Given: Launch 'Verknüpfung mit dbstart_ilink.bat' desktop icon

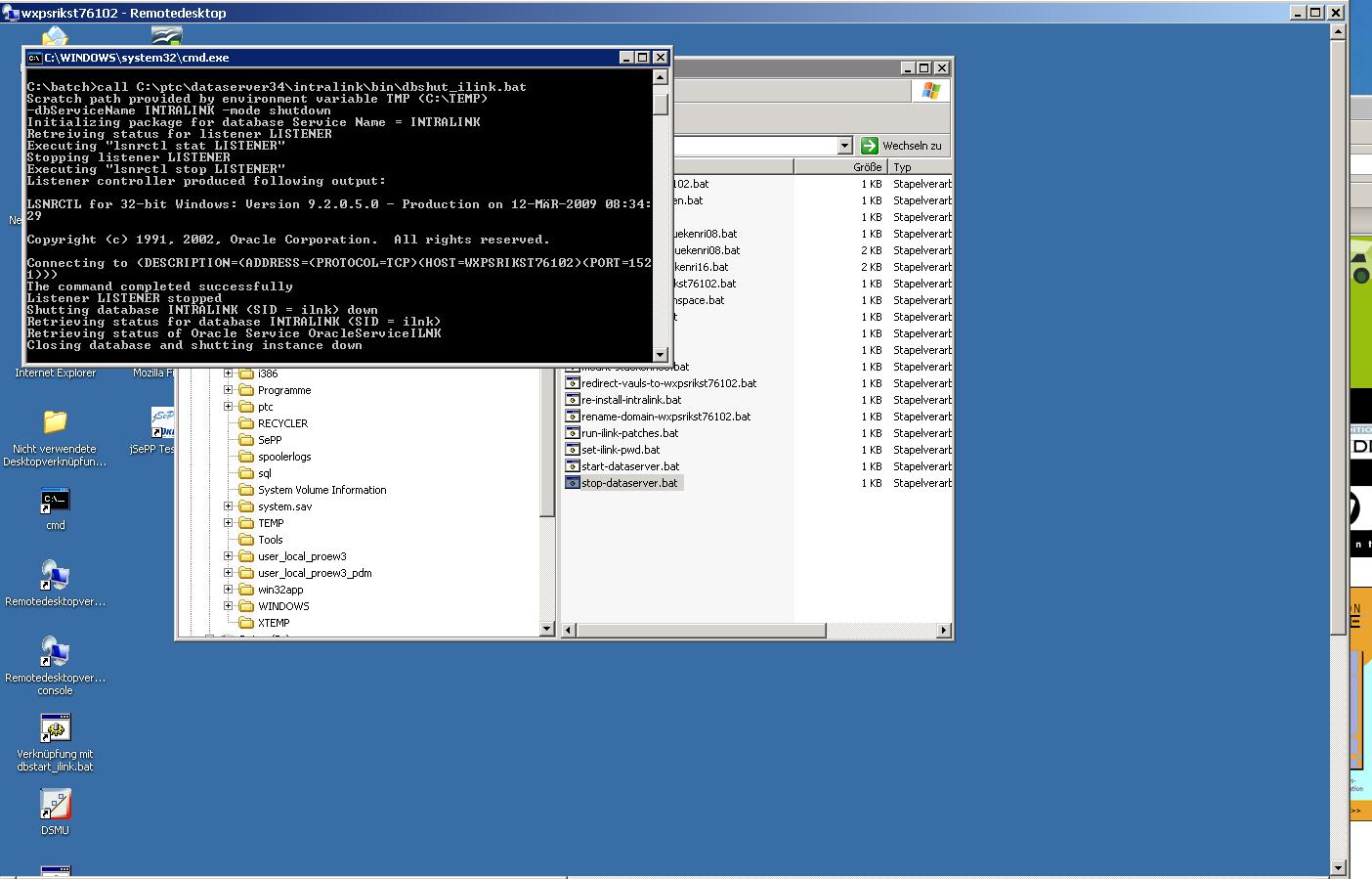Looking at the screenshot, I should [x=55, y=728].
